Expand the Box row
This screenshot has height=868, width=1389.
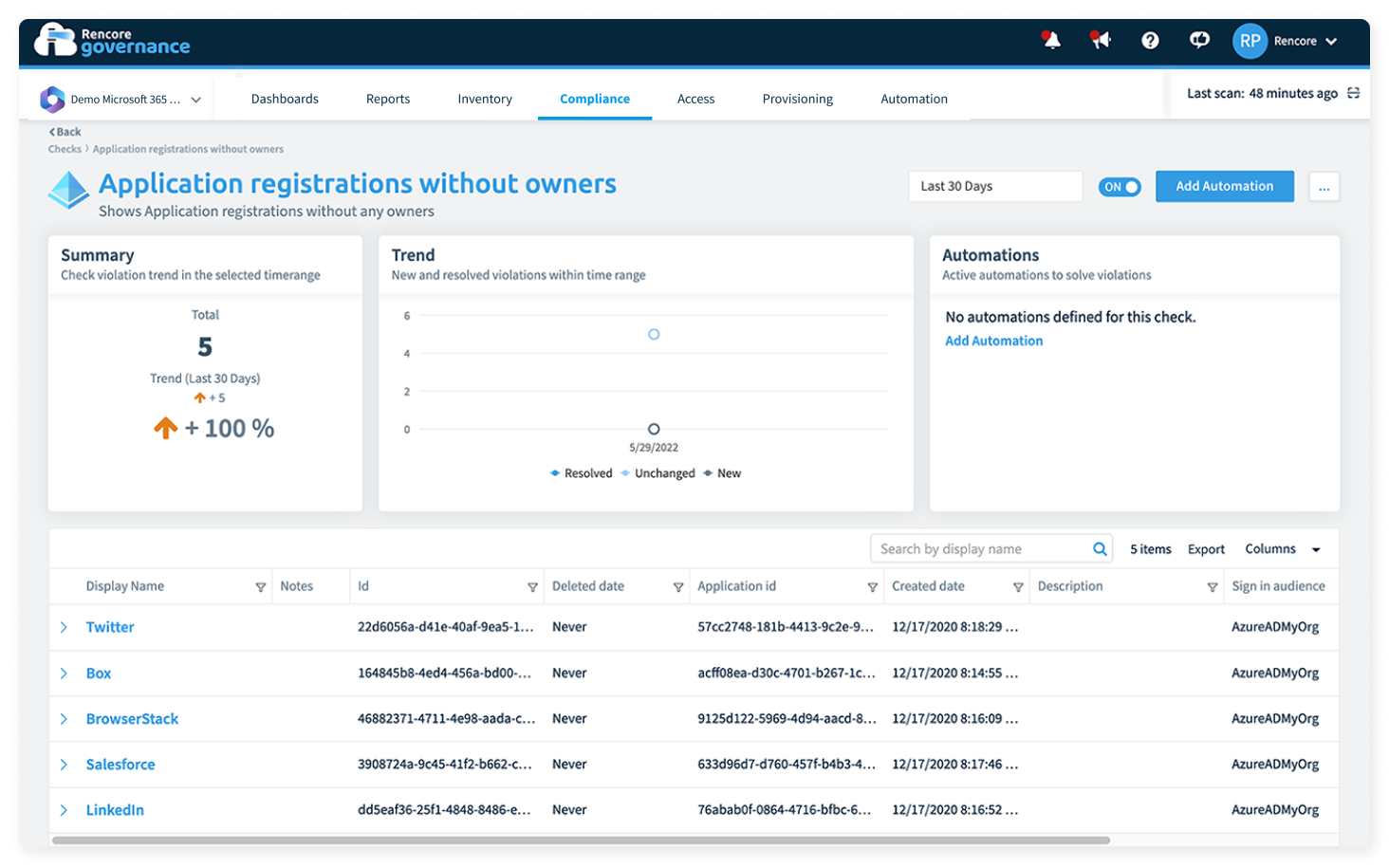[x=64, y=674]
